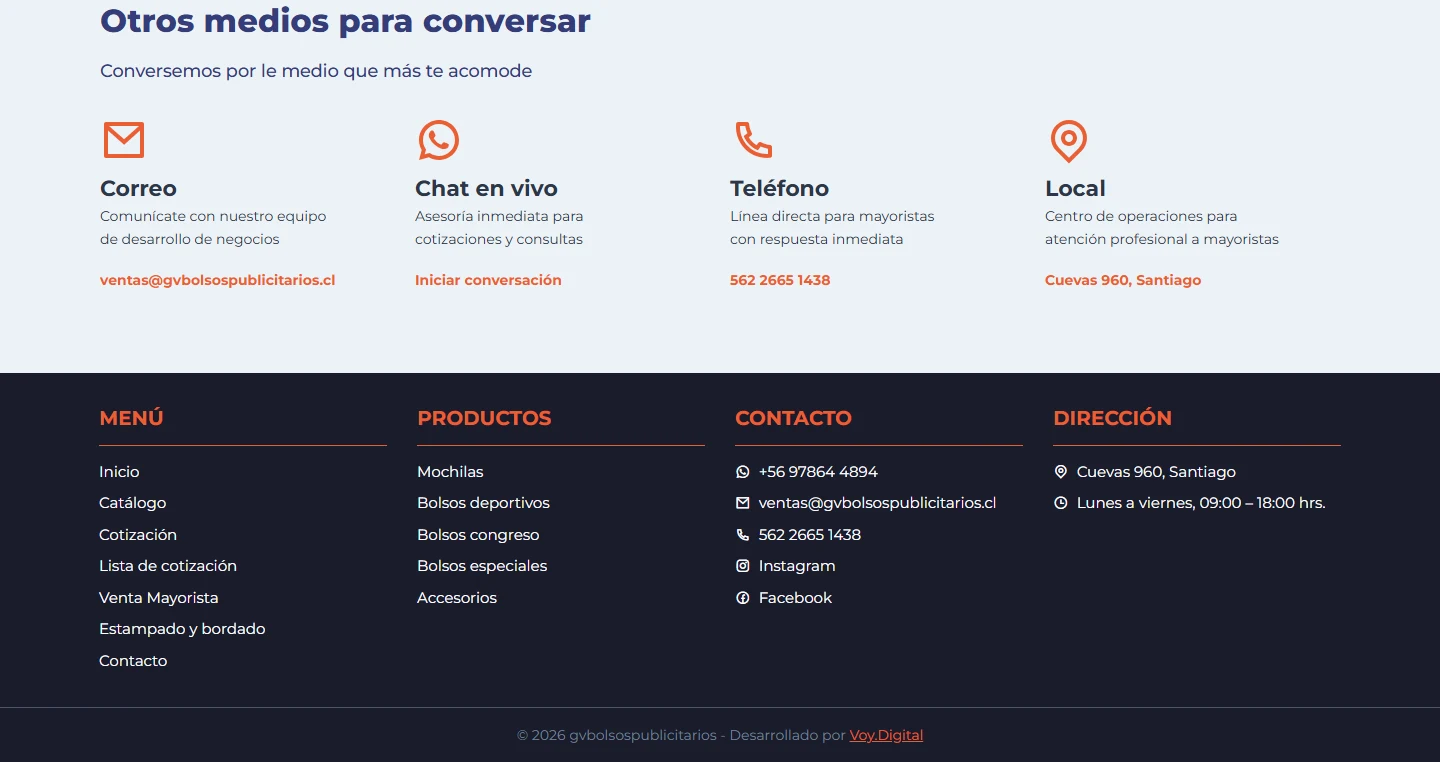
Task: Open Estampado y bordado footer link
Action: pyautogui.click(x=182, y=629)
